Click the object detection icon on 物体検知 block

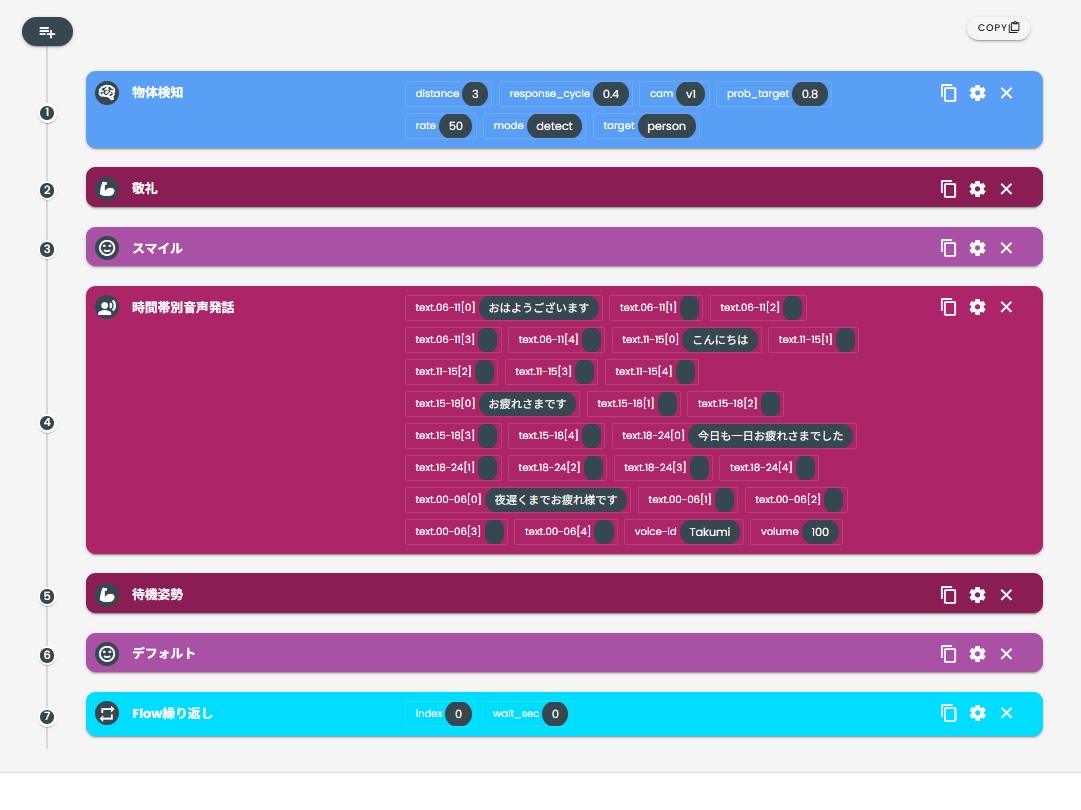(107, 92)
